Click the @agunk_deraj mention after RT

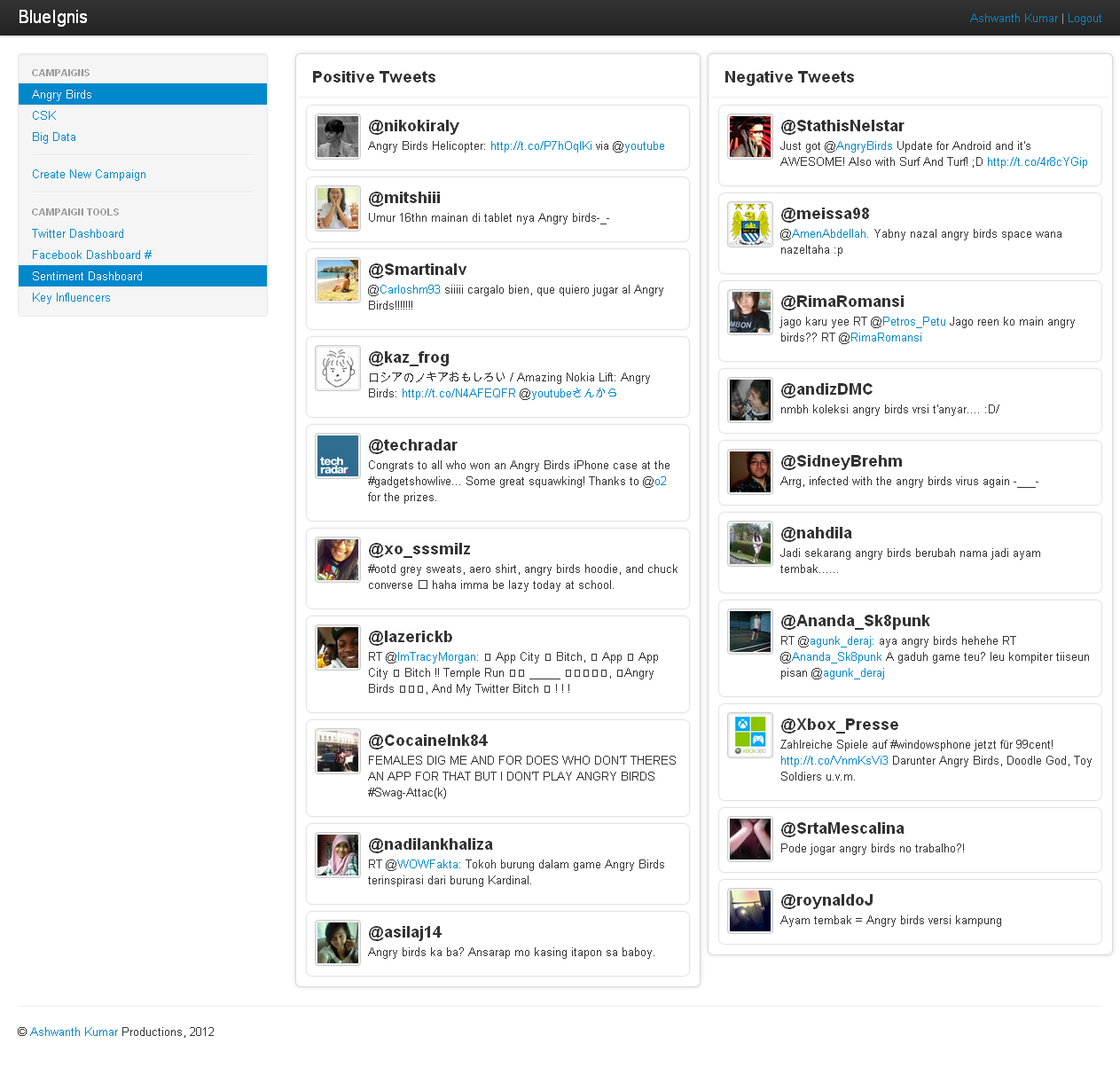842,640
